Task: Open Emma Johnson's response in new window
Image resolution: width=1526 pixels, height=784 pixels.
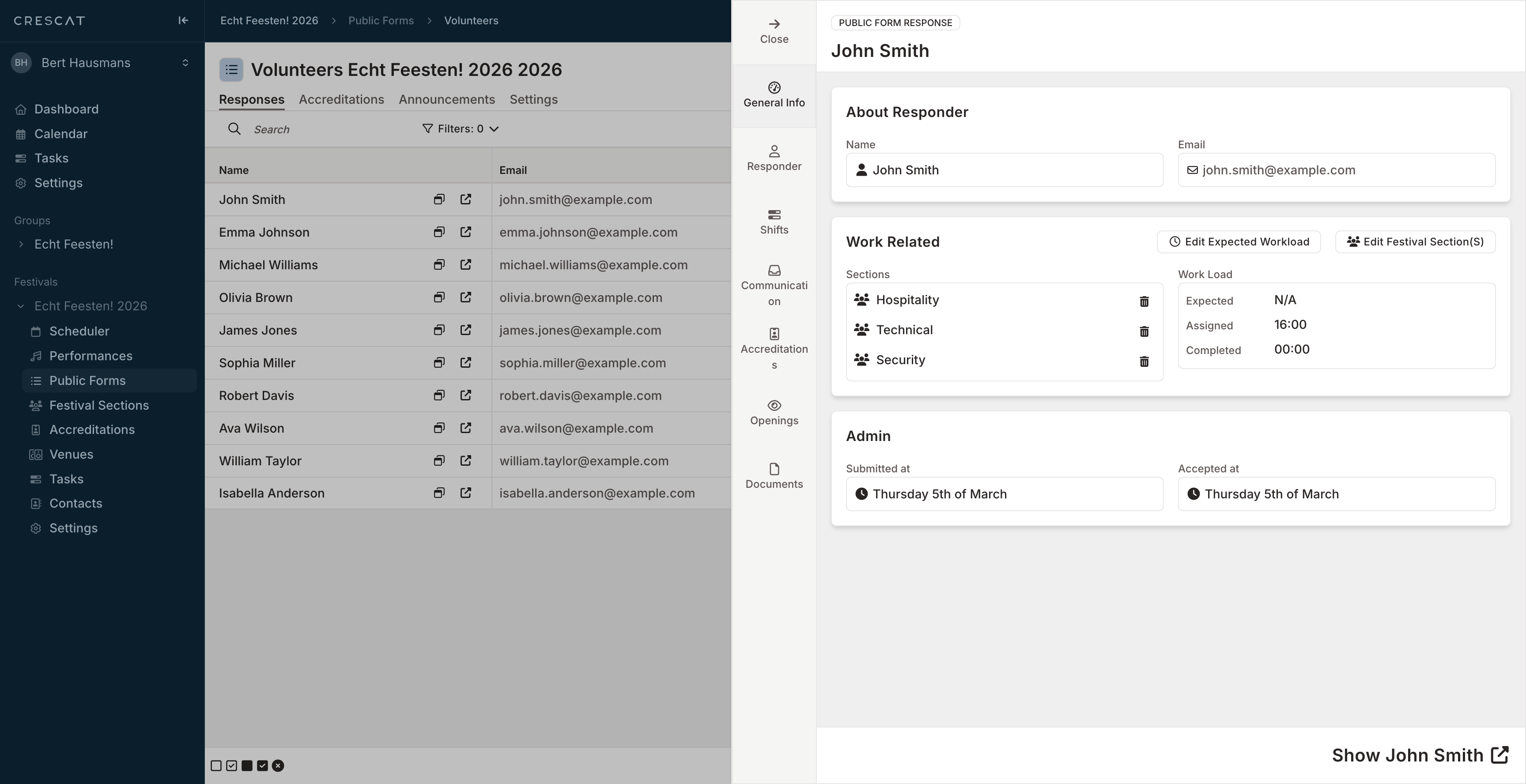Action: [466, 232]
